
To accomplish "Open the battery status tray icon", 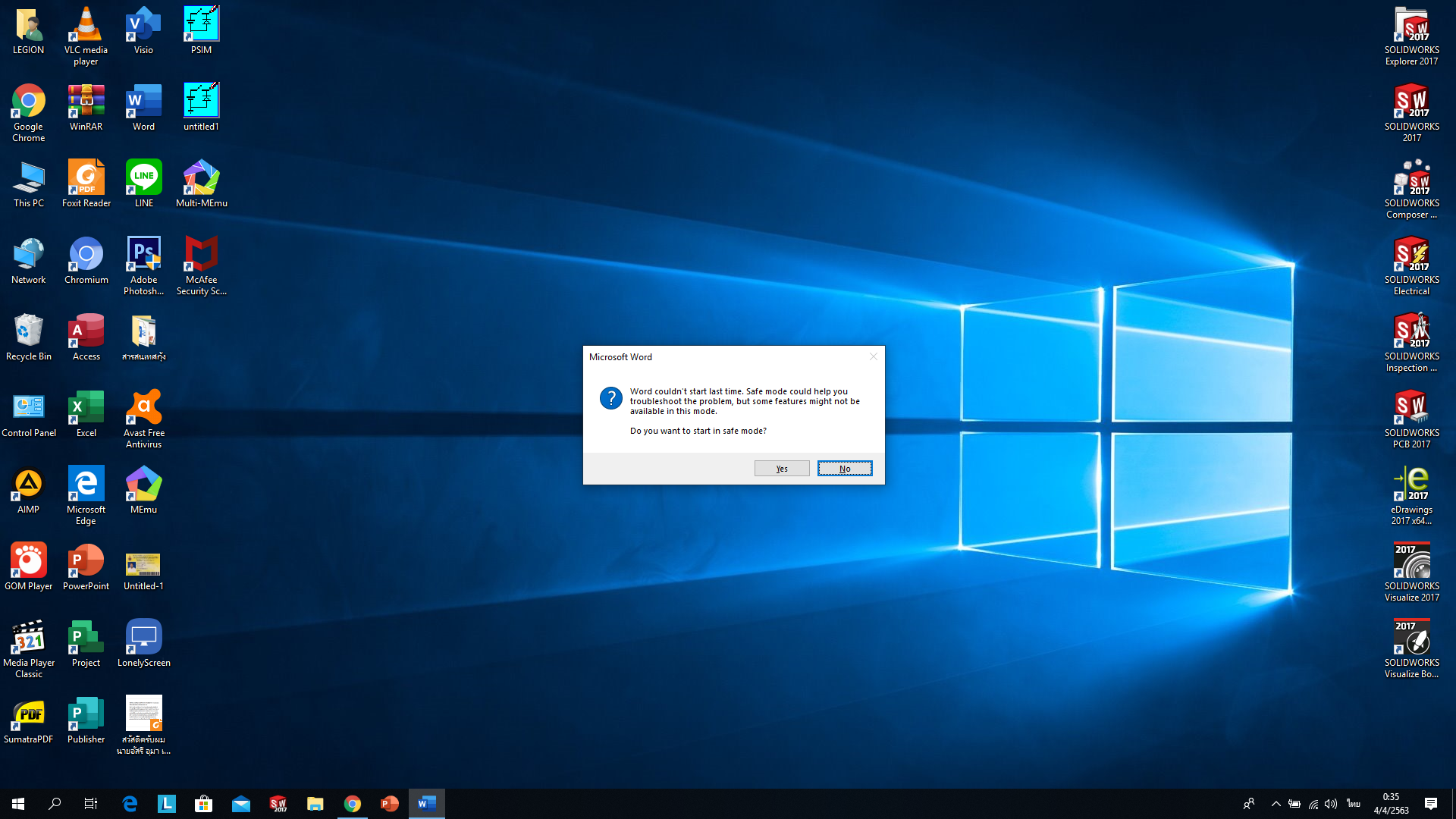I will [x=1294, y=804].
